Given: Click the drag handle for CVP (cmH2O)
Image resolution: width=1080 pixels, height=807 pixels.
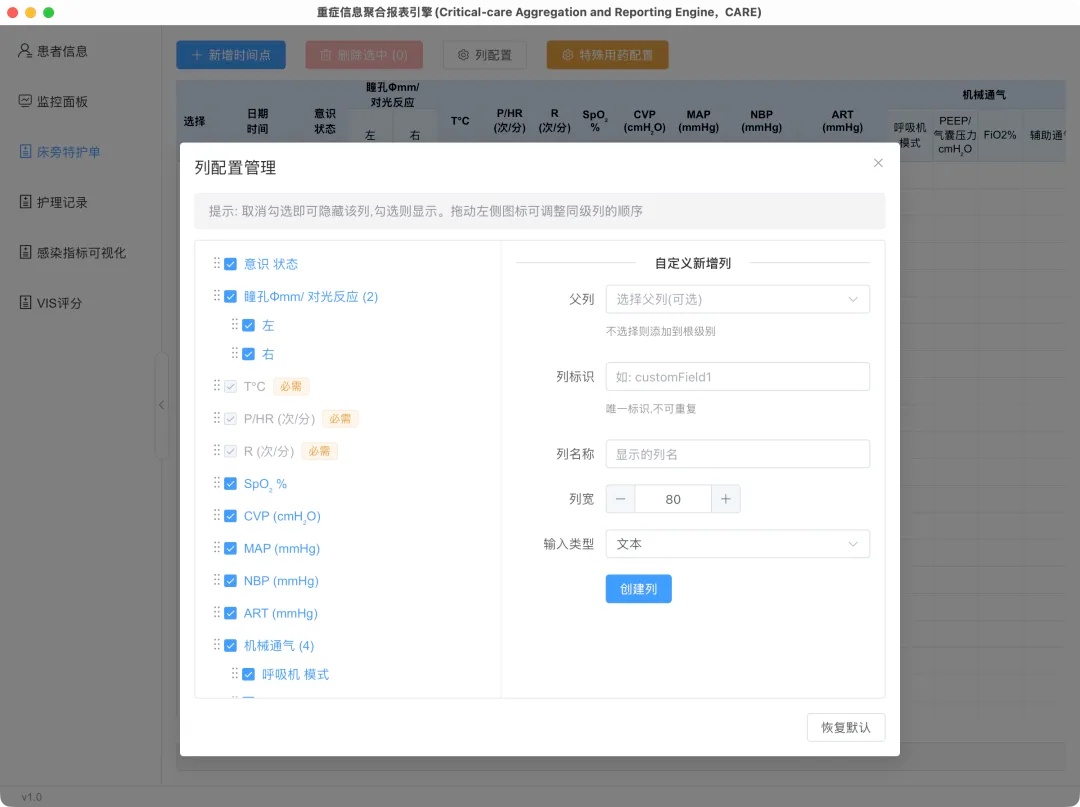Looking at the screenshot, I should 216,514.
